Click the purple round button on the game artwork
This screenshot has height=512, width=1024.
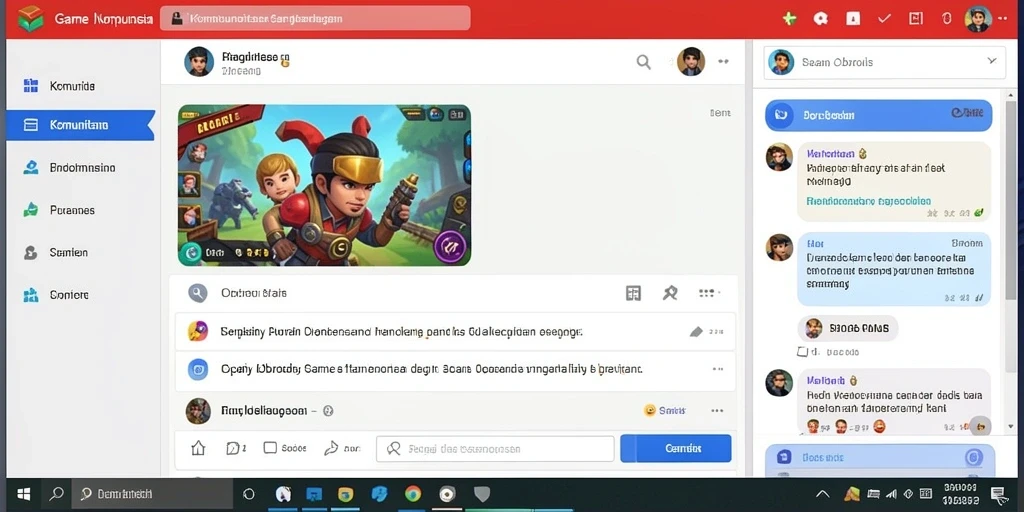451,247
